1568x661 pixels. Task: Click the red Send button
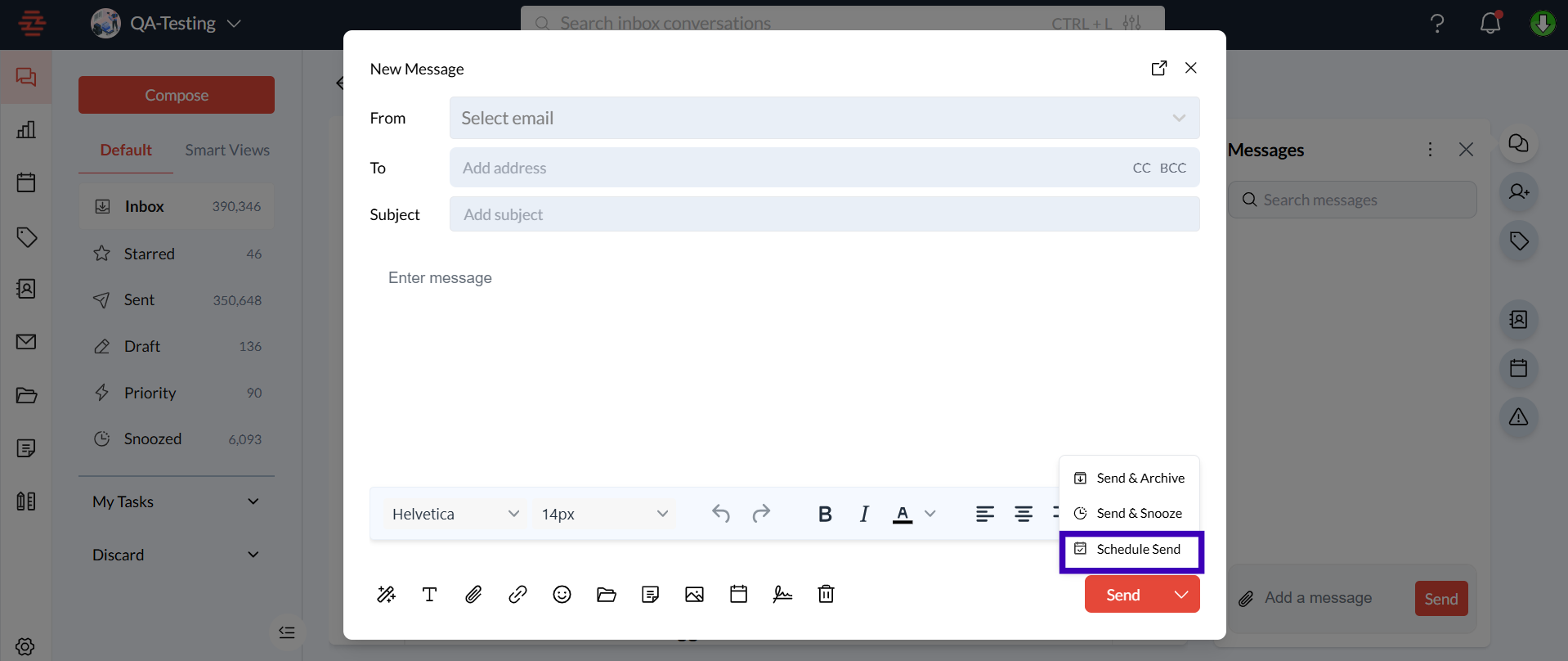coord(1123,595)
